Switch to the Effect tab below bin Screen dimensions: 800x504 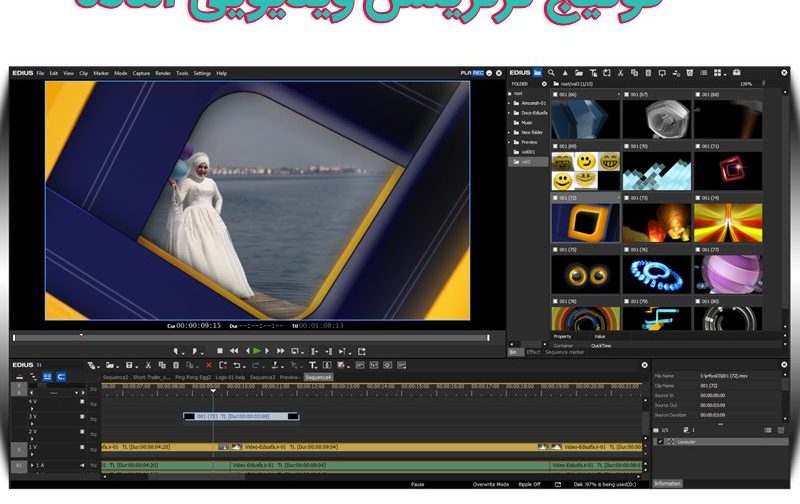(533, 352)
